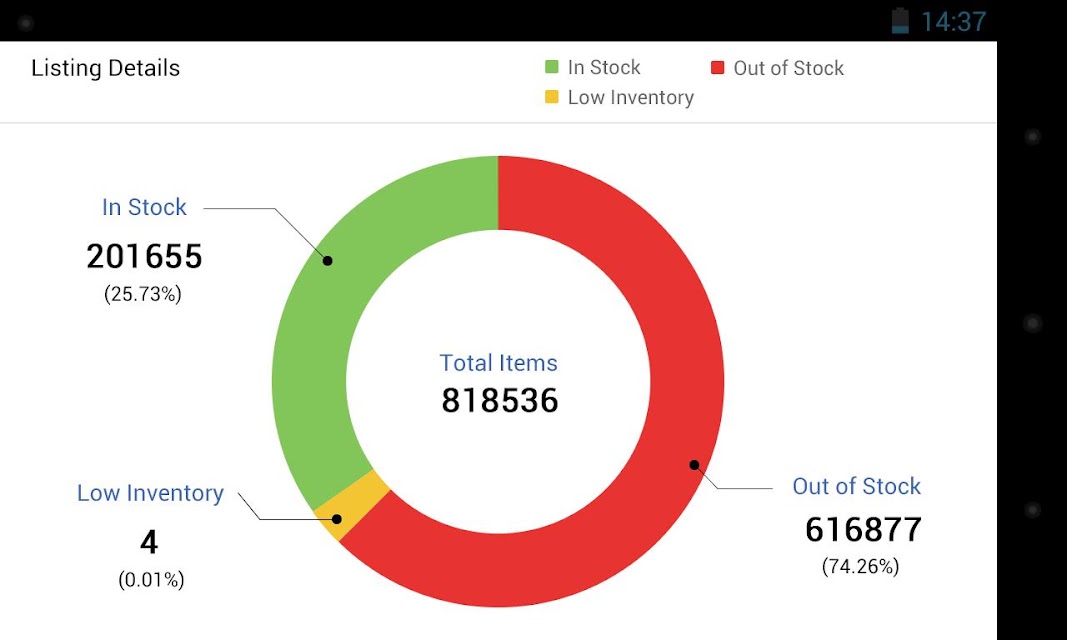Select the 616877 out-of-stock count
The width and height of the screenshot is (1067, 640).
(x=864, y=529)
